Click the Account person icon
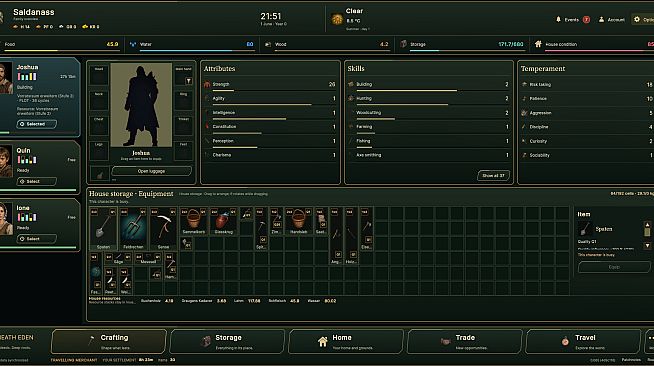The image size is (654, 366). (601, 19)
